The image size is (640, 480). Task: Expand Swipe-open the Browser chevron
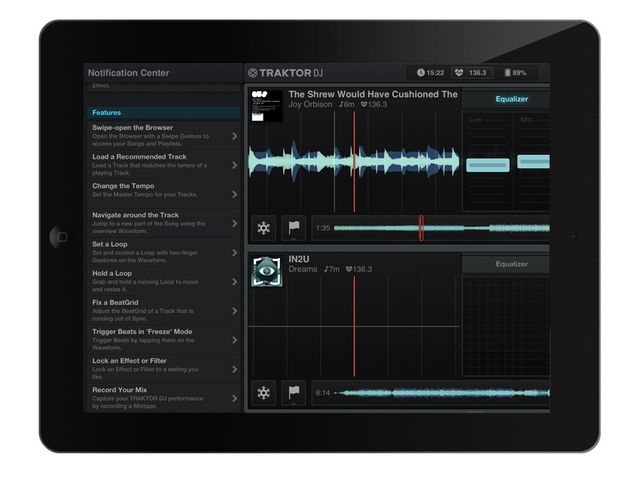235,136
